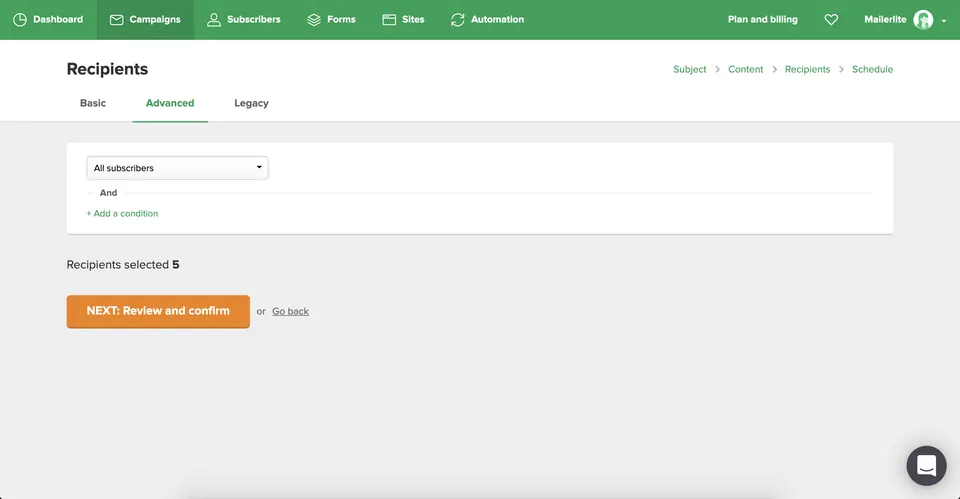Click NEXT: Review and confirm button

point(158,311)
